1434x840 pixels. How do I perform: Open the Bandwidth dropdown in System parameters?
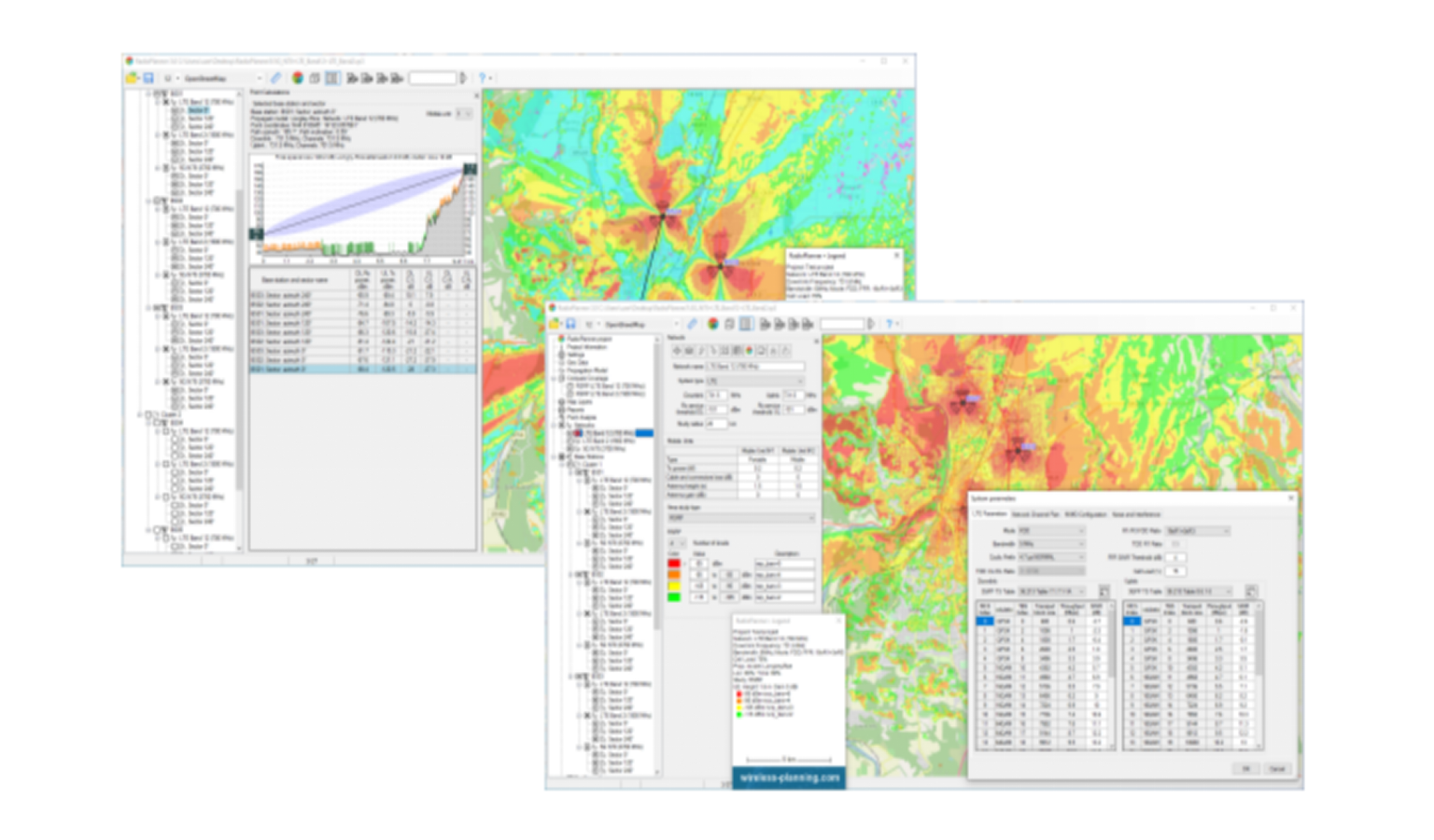click(x=1051, y=544)
